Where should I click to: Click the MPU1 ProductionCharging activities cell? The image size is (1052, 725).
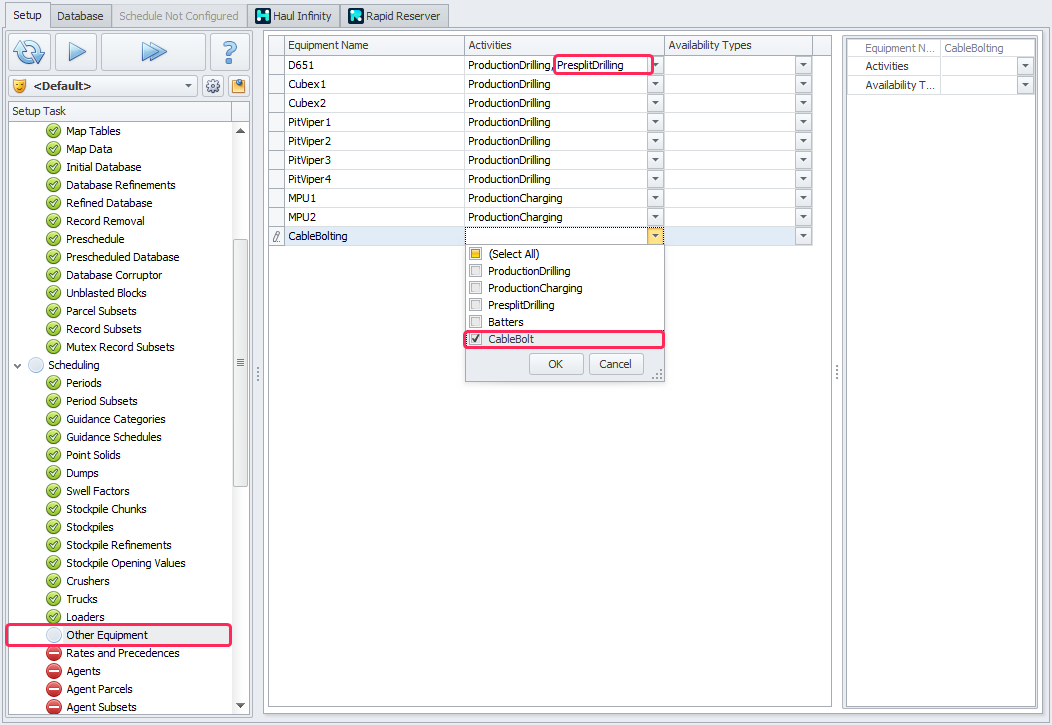coord(556,199)
